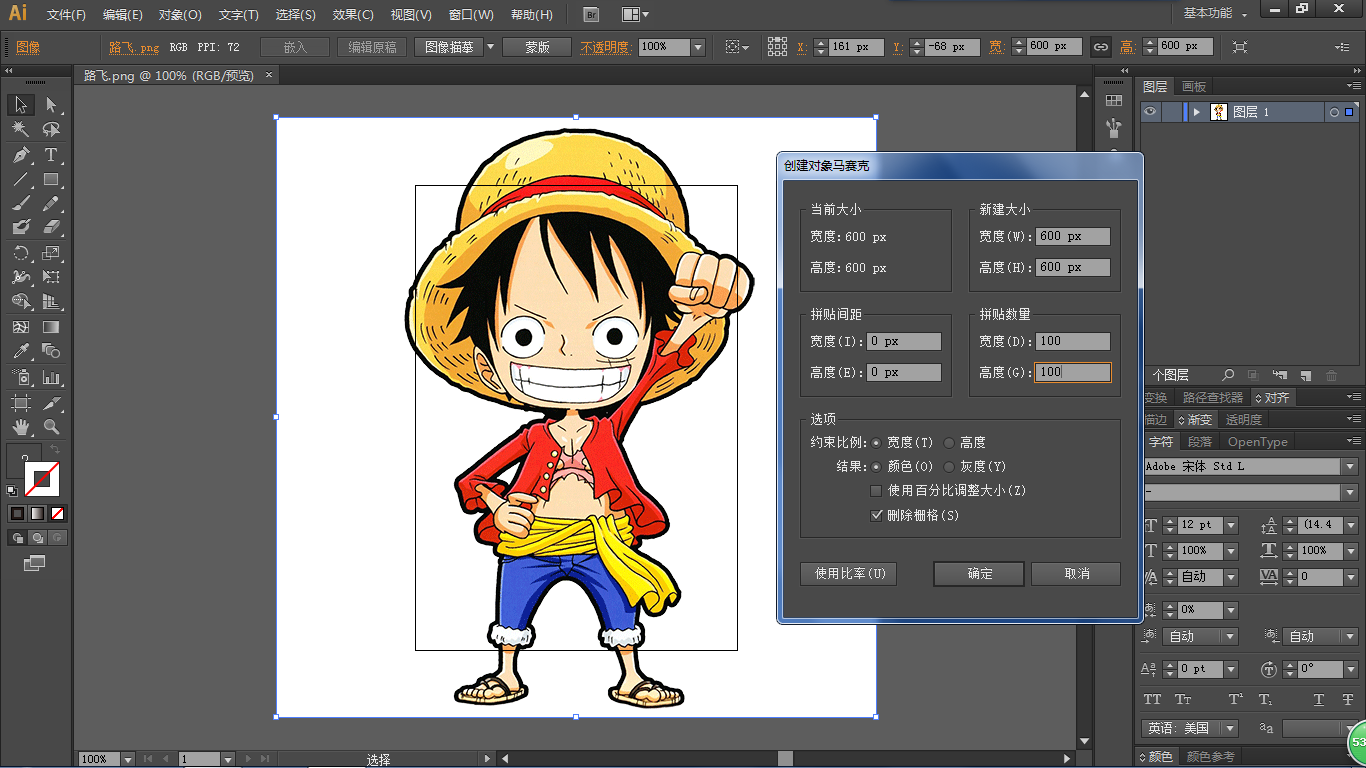Click the Bridge (Br) button

click(x=591, y=15)
